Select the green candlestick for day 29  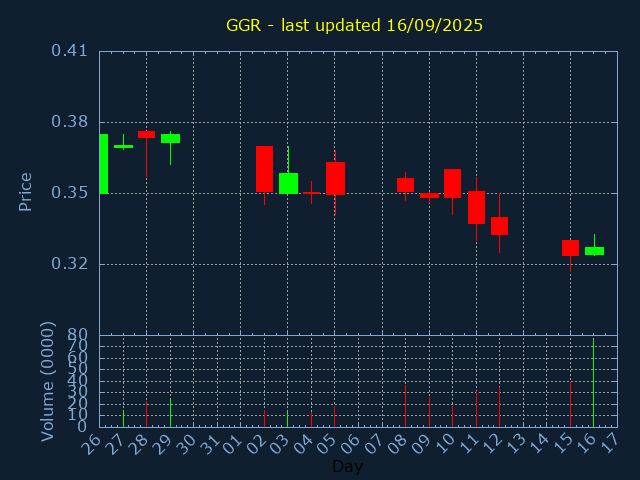(x=170, y=138)
